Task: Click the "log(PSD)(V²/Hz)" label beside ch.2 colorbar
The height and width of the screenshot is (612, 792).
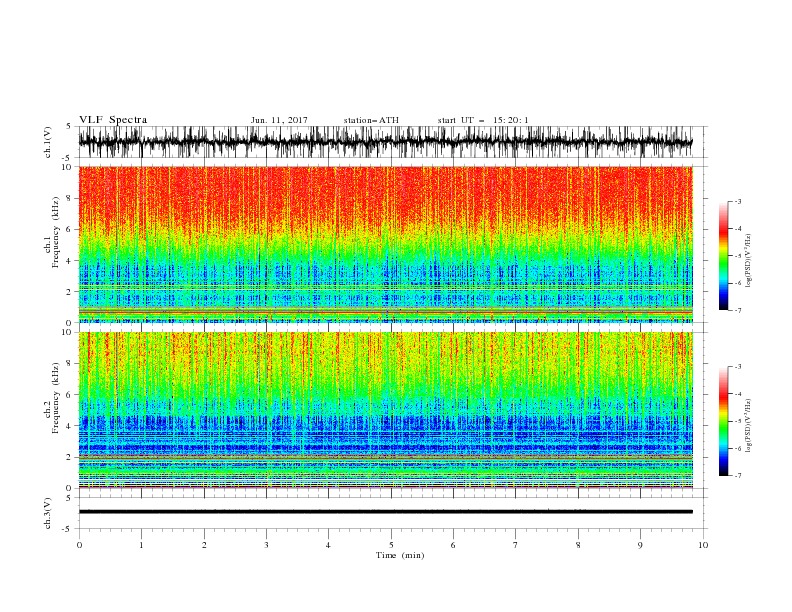Action: coord(749,425)
